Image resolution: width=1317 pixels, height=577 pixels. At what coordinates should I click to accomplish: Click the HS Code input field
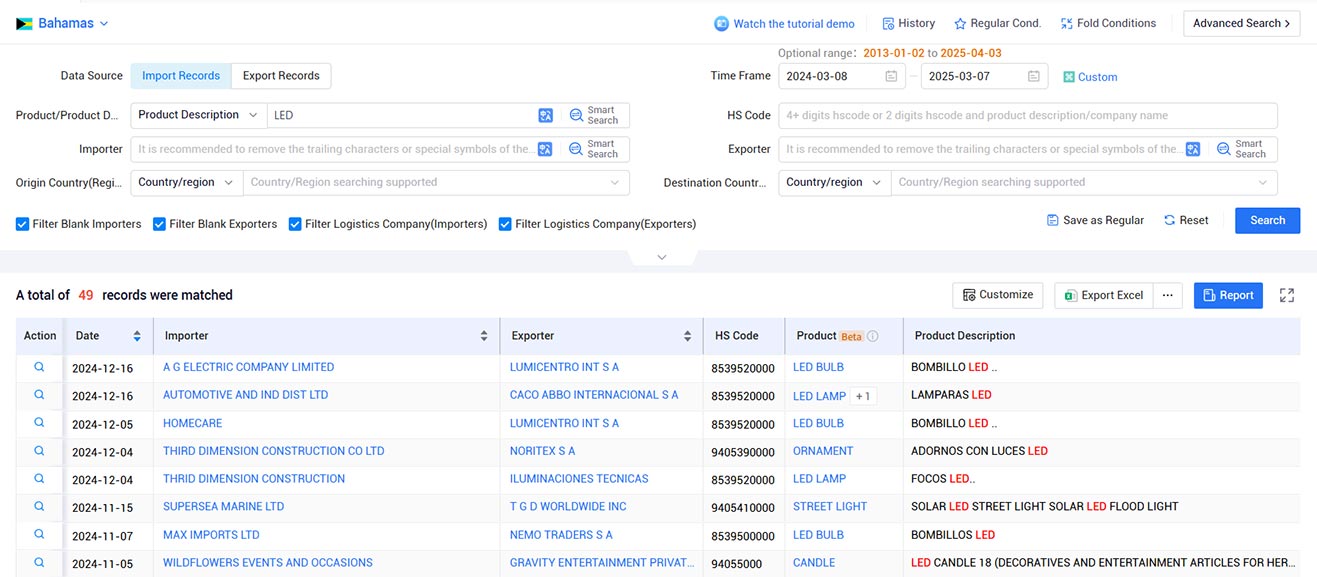[1028, 115]
